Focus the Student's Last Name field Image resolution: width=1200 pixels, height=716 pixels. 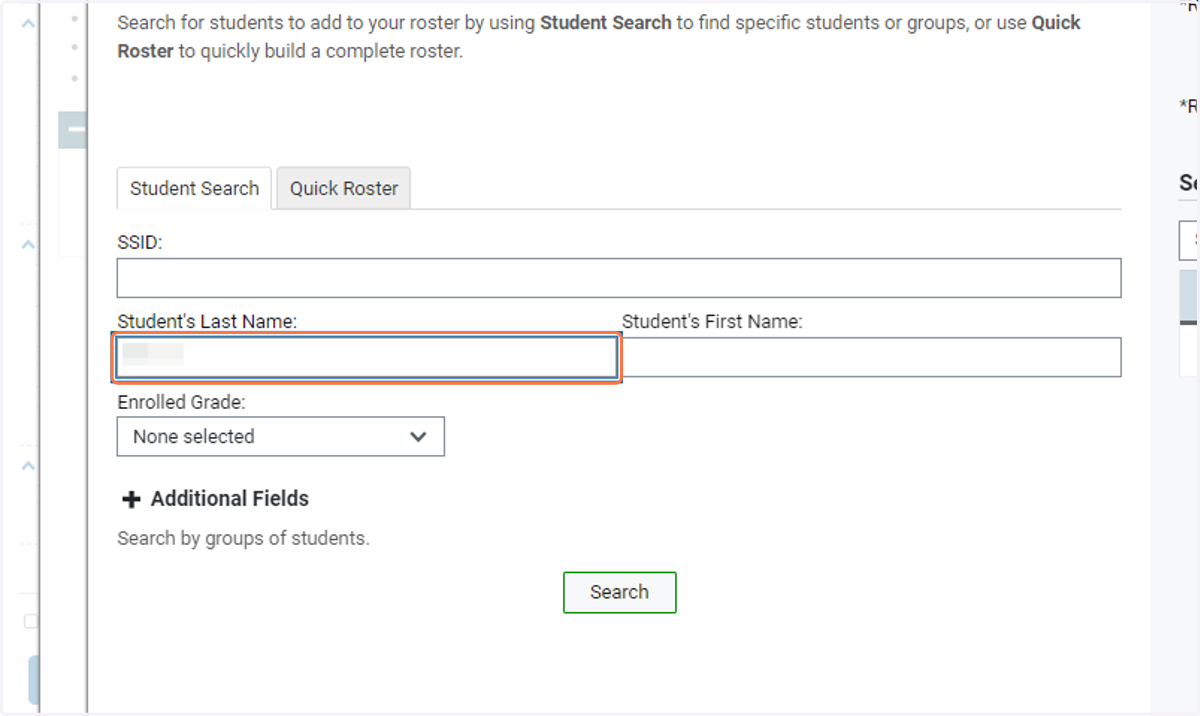pos(367,358)
